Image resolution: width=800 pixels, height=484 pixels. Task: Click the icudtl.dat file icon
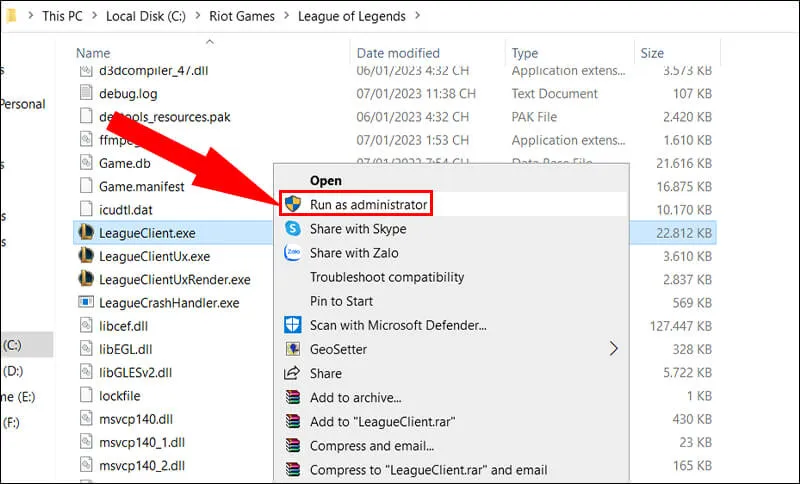point(86,209)
